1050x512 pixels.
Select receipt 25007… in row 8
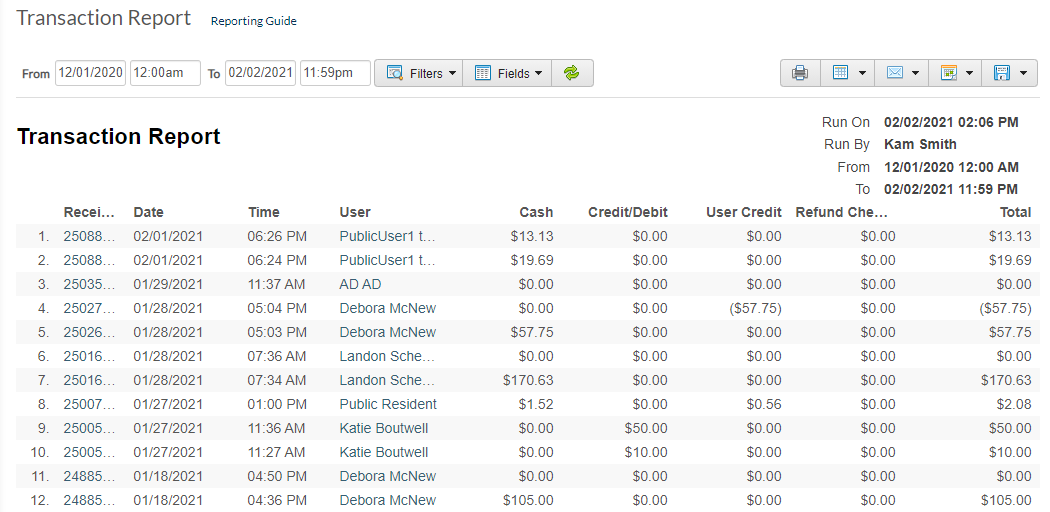tap(90, 405)
